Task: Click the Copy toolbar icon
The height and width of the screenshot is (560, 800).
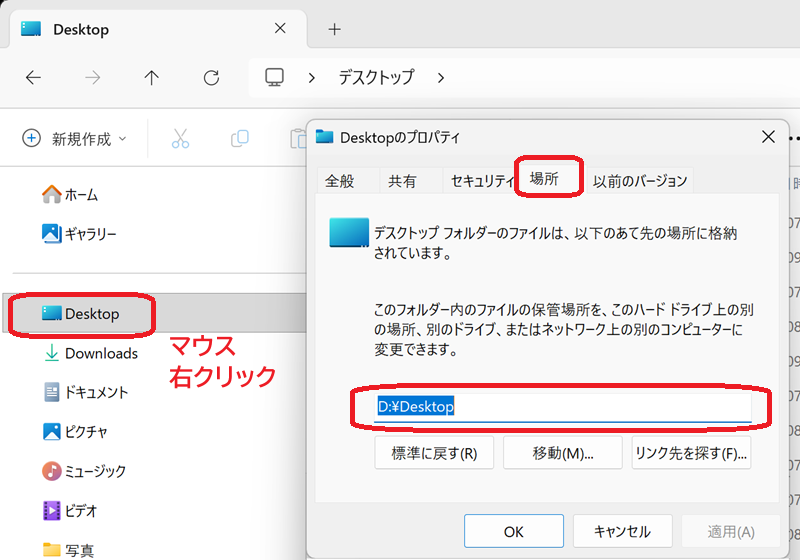Action: pyautogui.click(x=240, y=138)
